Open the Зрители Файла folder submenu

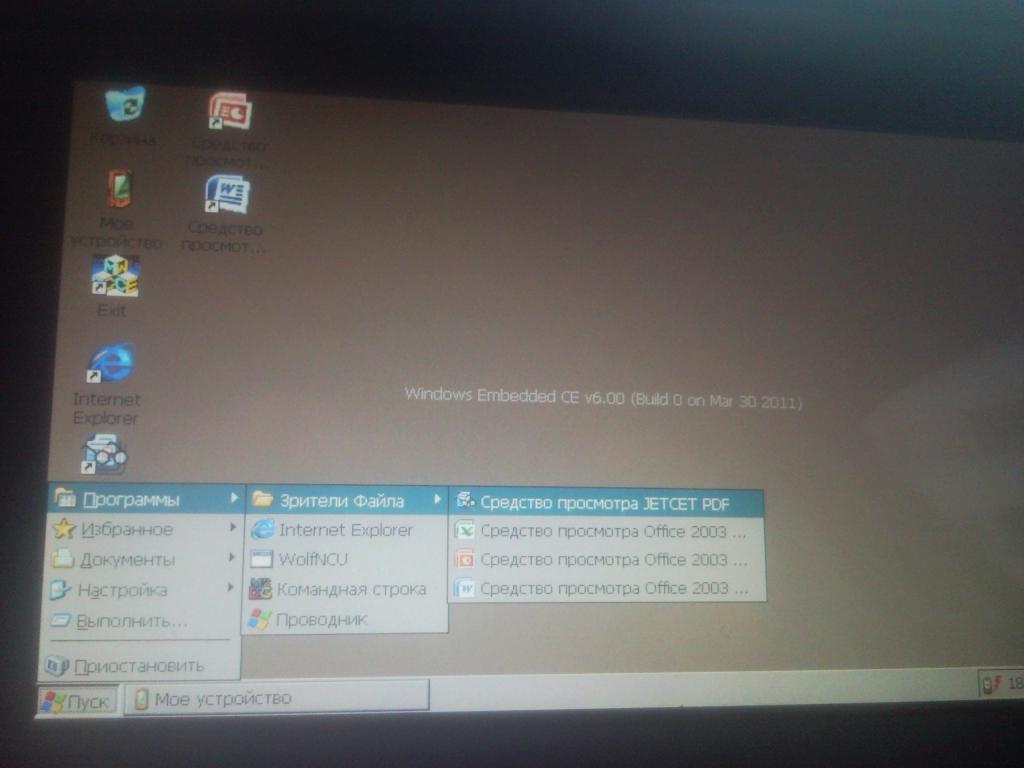pos(347,501)
